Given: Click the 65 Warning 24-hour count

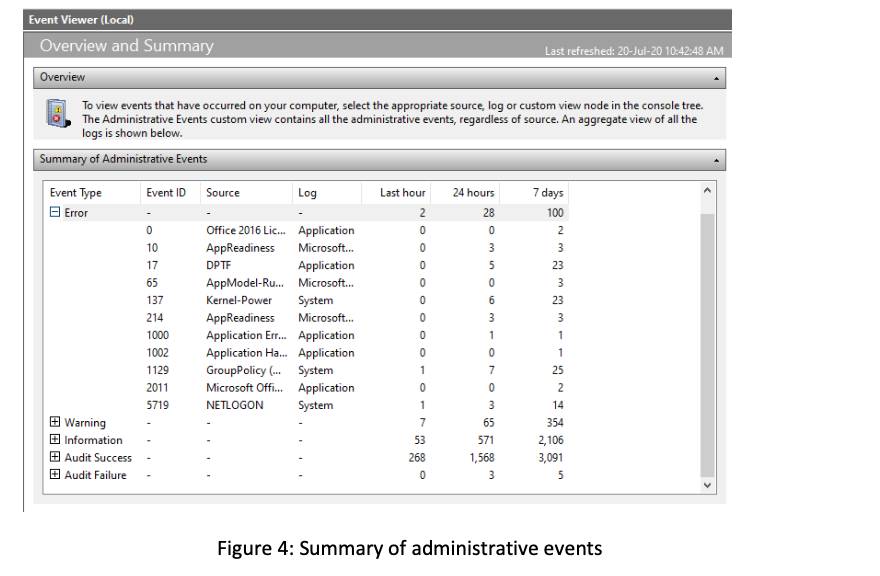Looking at the screenshot, I should tap(488, 423).
